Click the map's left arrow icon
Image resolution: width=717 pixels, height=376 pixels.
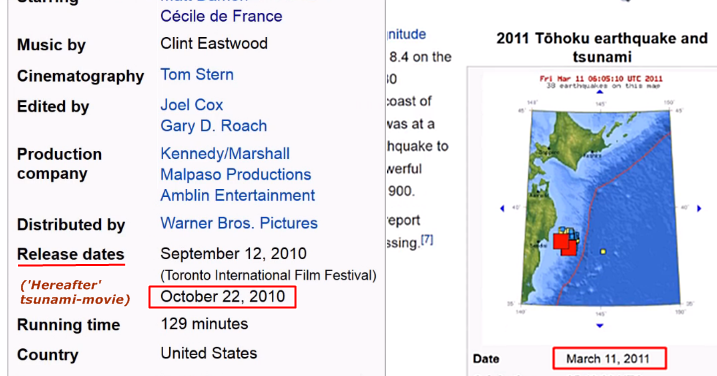click(502, 209)
